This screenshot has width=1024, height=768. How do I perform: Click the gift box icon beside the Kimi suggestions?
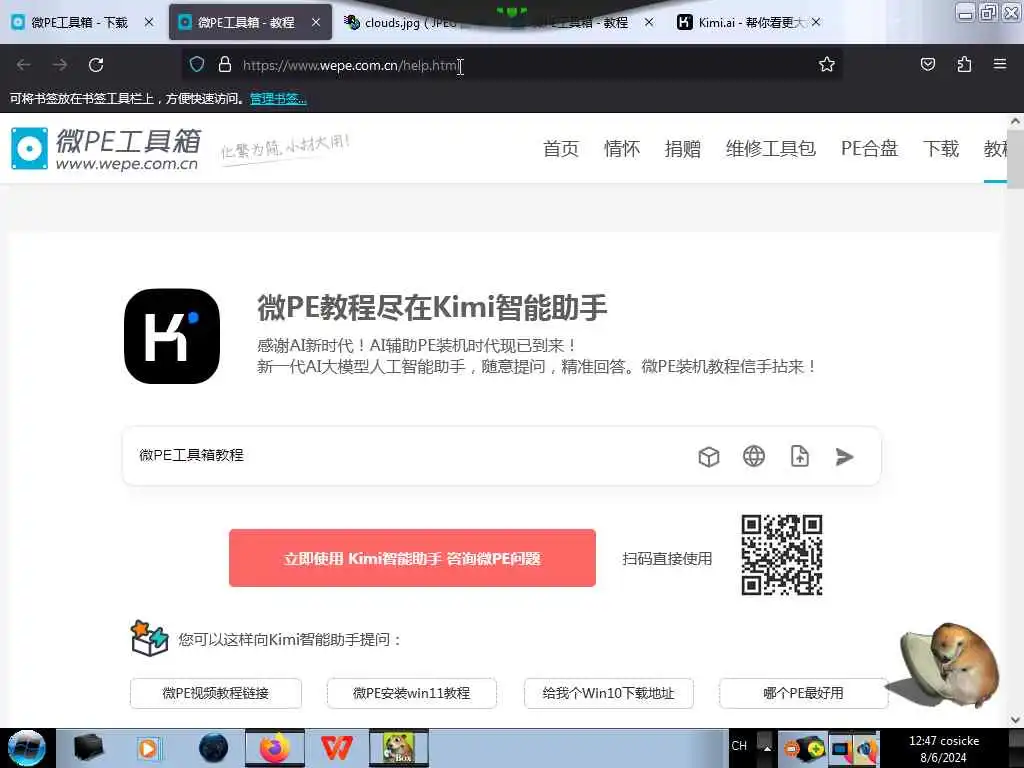150,638
